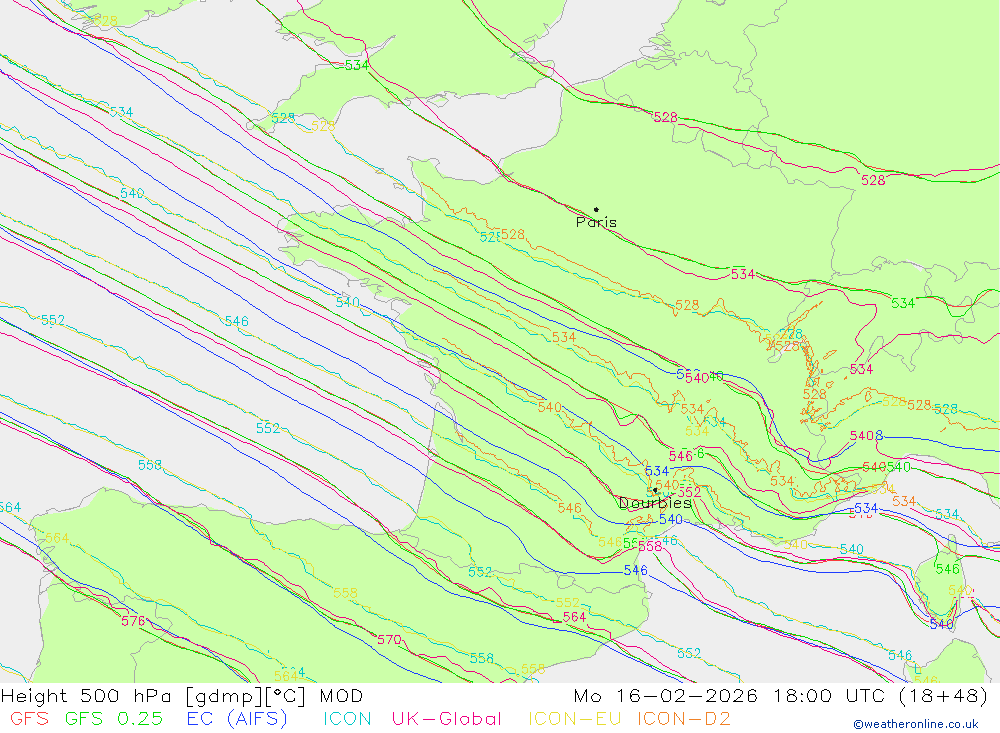
Task: Click the blue 546 label near Spanish border
Action: coord(636,570)
